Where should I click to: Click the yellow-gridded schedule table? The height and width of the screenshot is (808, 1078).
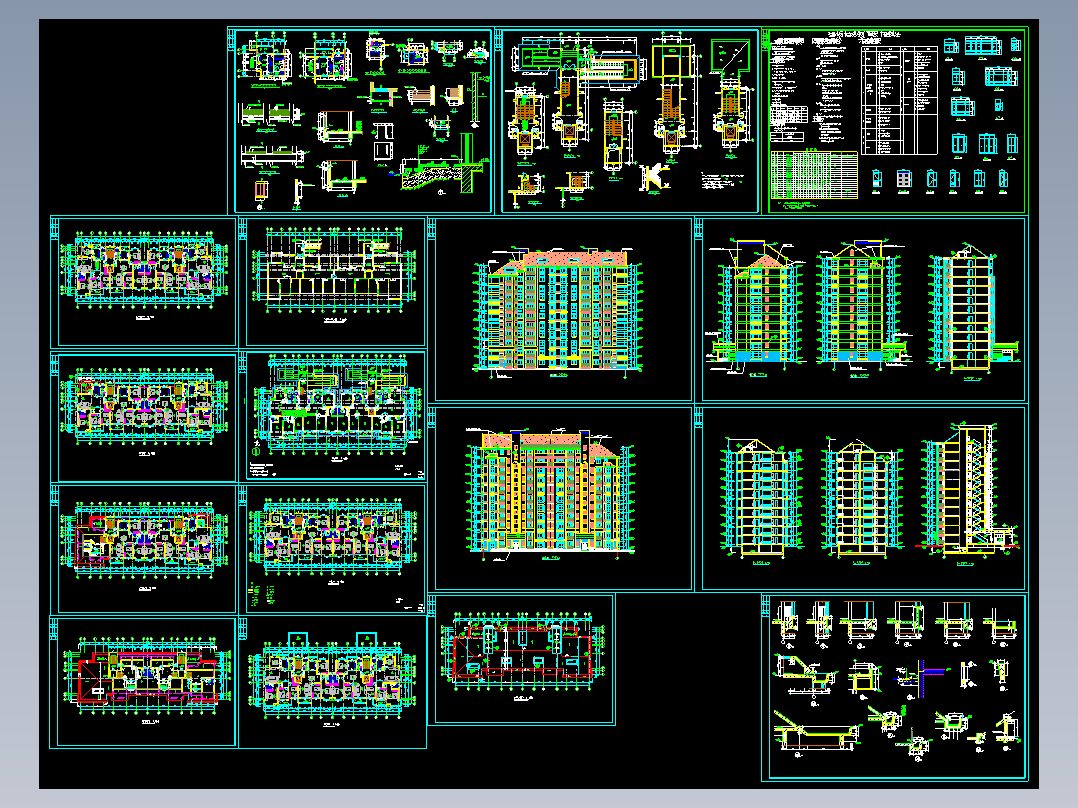813,175
